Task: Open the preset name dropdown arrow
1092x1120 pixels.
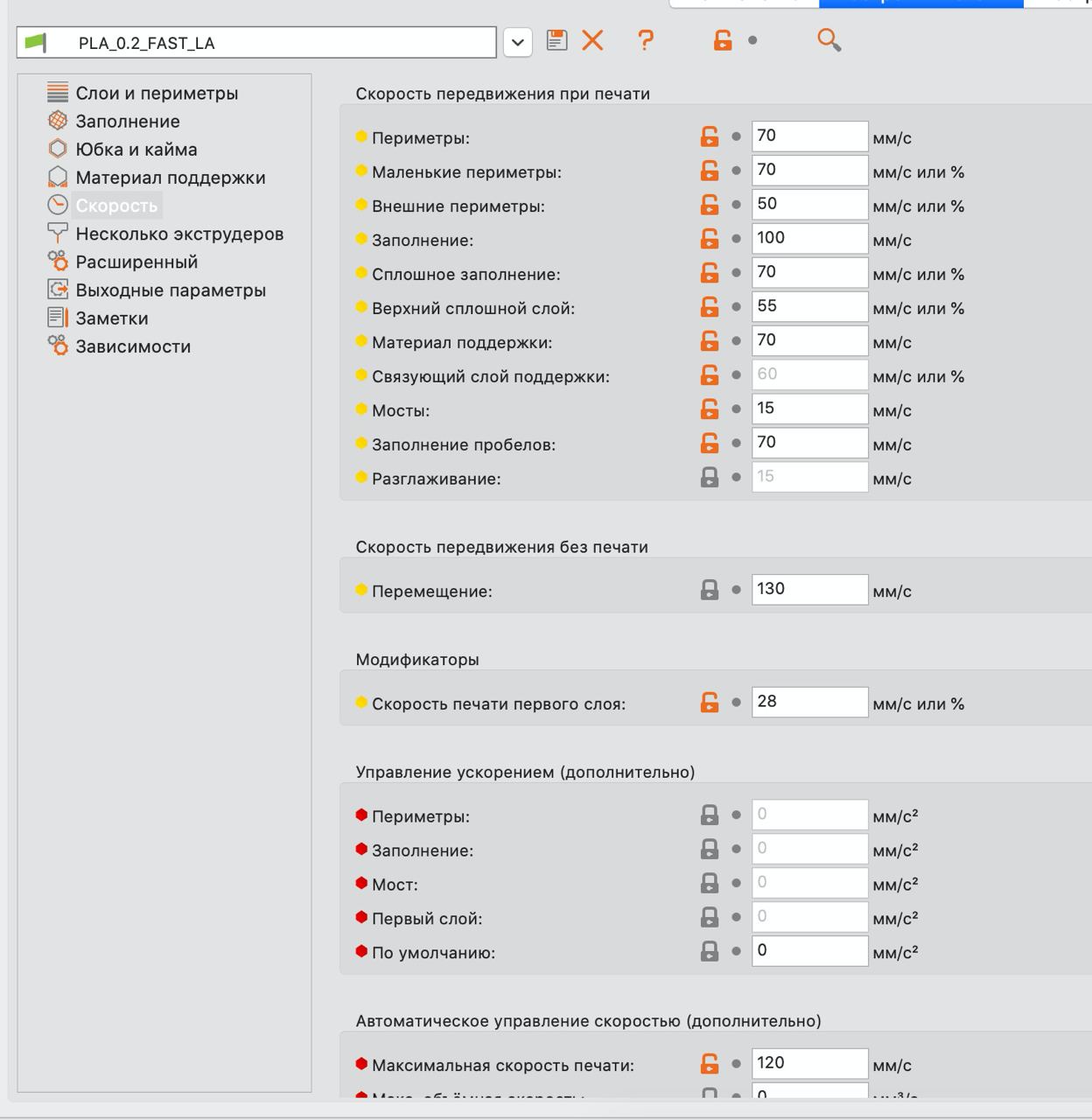Action: [x=518, y=42]
